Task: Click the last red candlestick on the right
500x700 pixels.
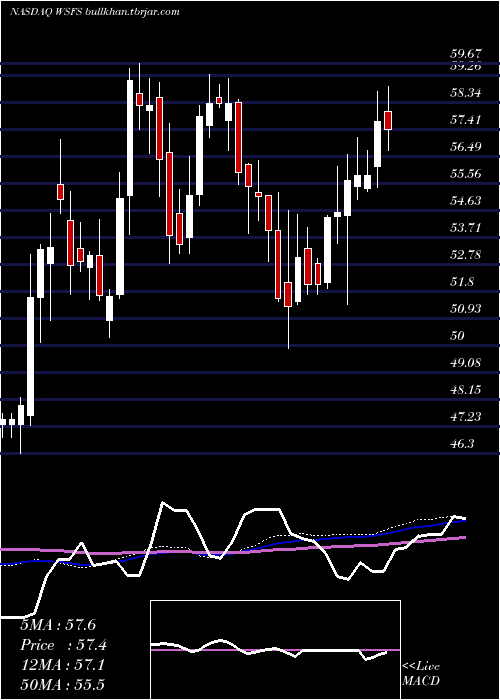Action: tap(388, 119)
